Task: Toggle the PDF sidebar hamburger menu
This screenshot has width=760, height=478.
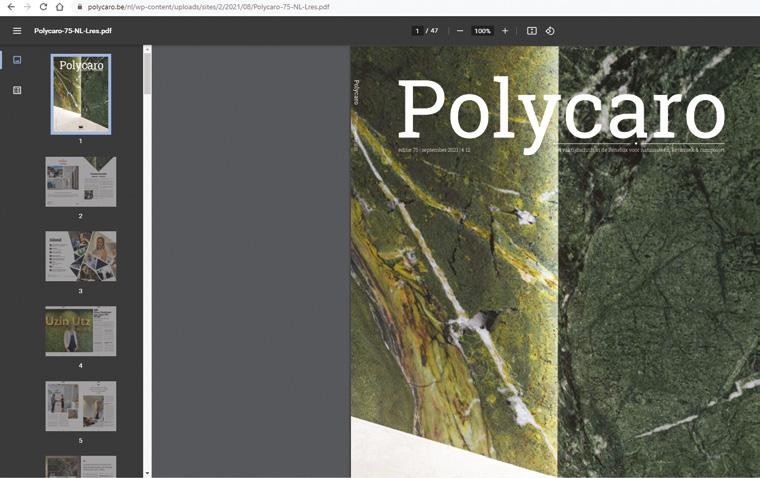Action: coord(17,31)
